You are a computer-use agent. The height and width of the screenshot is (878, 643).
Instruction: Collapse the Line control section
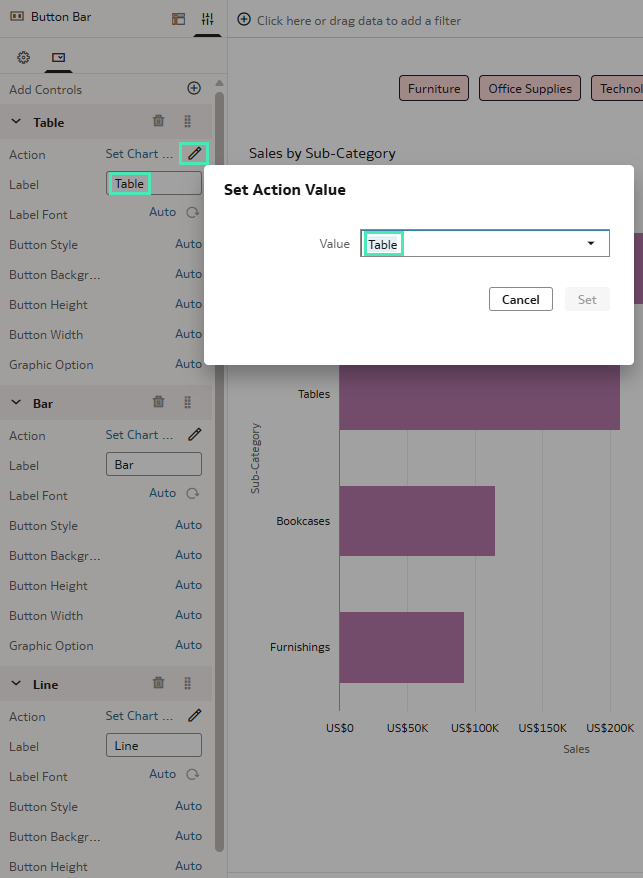click(16, 684)
